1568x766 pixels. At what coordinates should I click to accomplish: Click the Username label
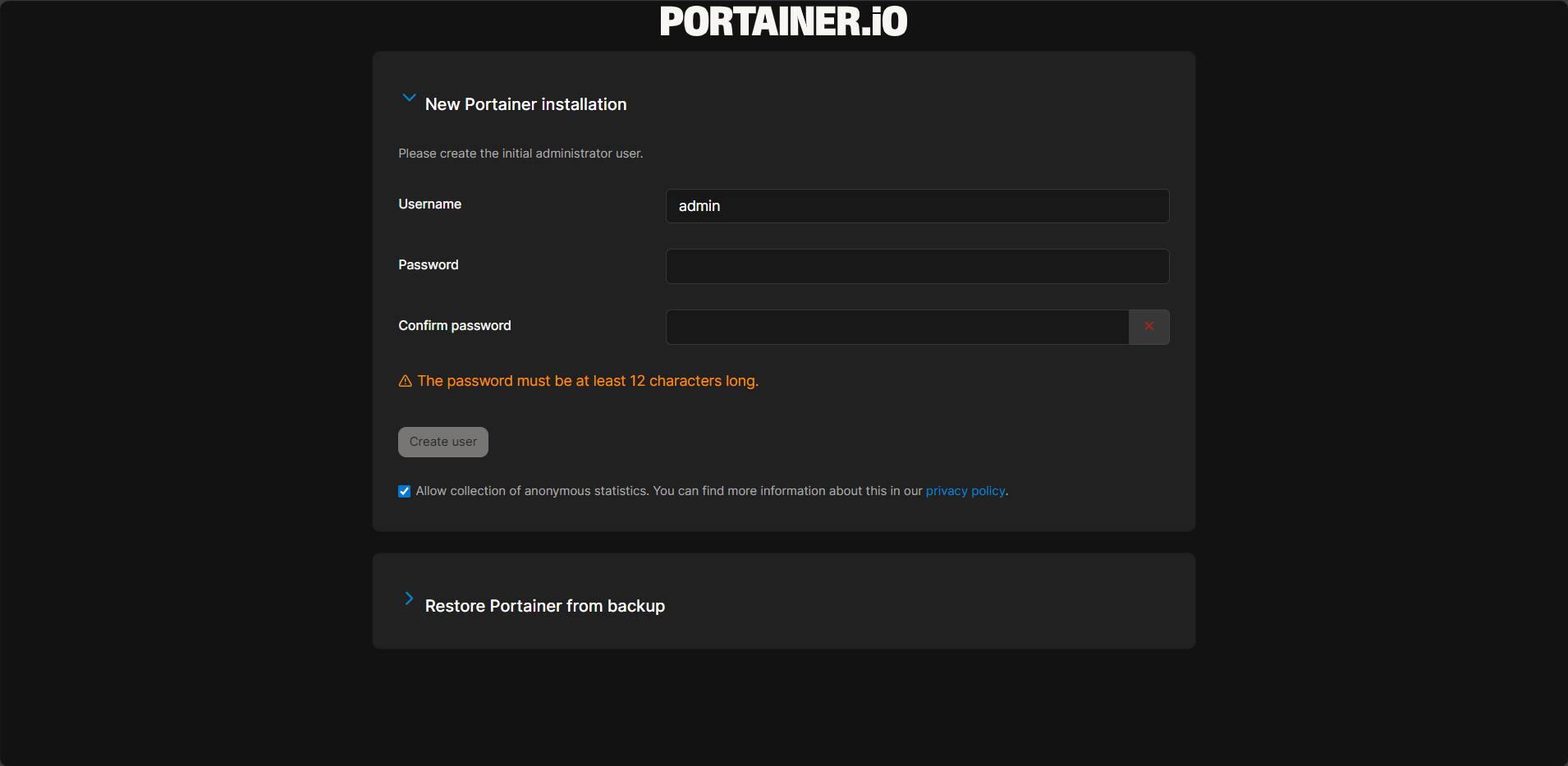(430, 204)
